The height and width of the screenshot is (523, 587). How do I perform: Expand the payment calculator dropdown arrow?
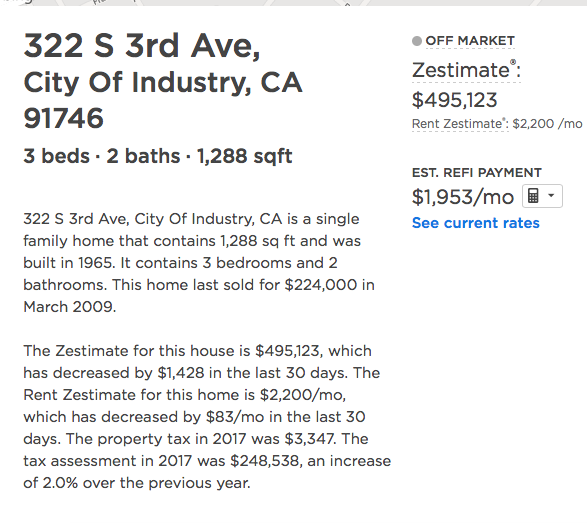[x=551, y=195]
